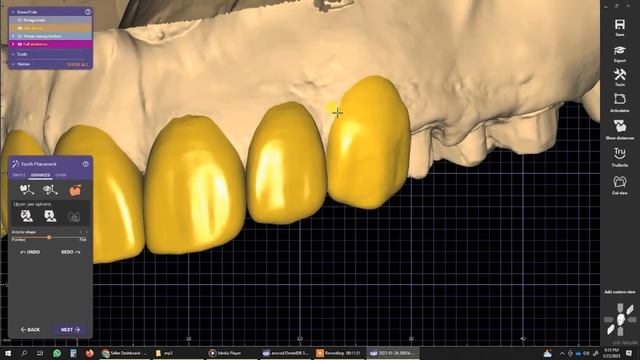Choose the greyed third Upper jaw option icon
The height and width of the screenshot is (360, 640).
coord(74,216)
